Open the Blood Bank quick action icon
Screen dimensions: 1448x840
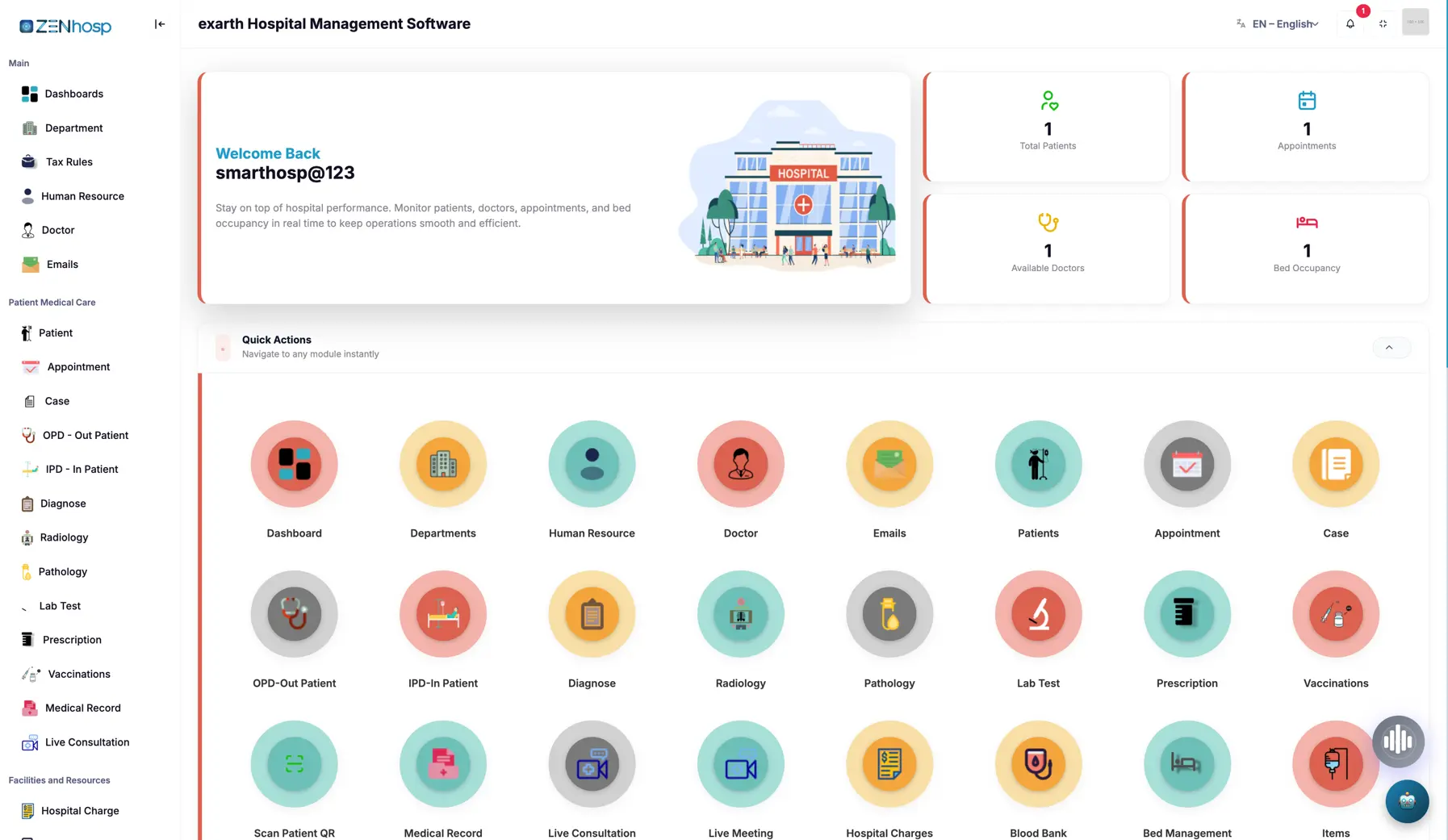point(1038,764)
